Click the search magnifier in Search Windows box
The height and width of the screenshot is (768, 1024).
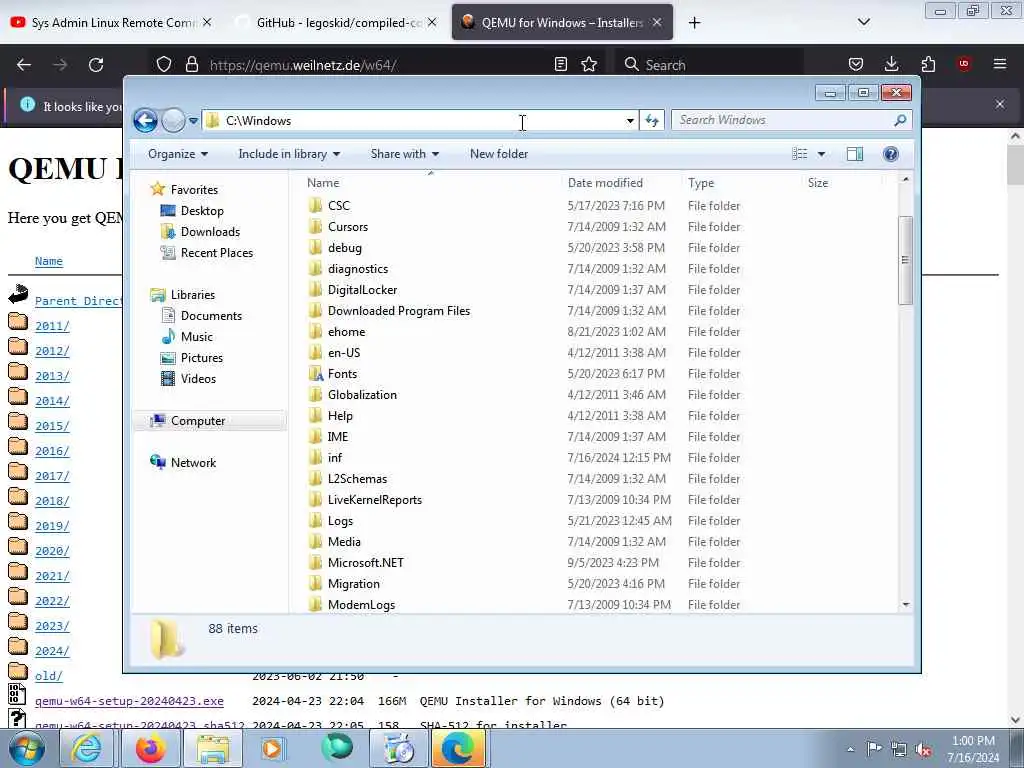click(x=901, y=120)
